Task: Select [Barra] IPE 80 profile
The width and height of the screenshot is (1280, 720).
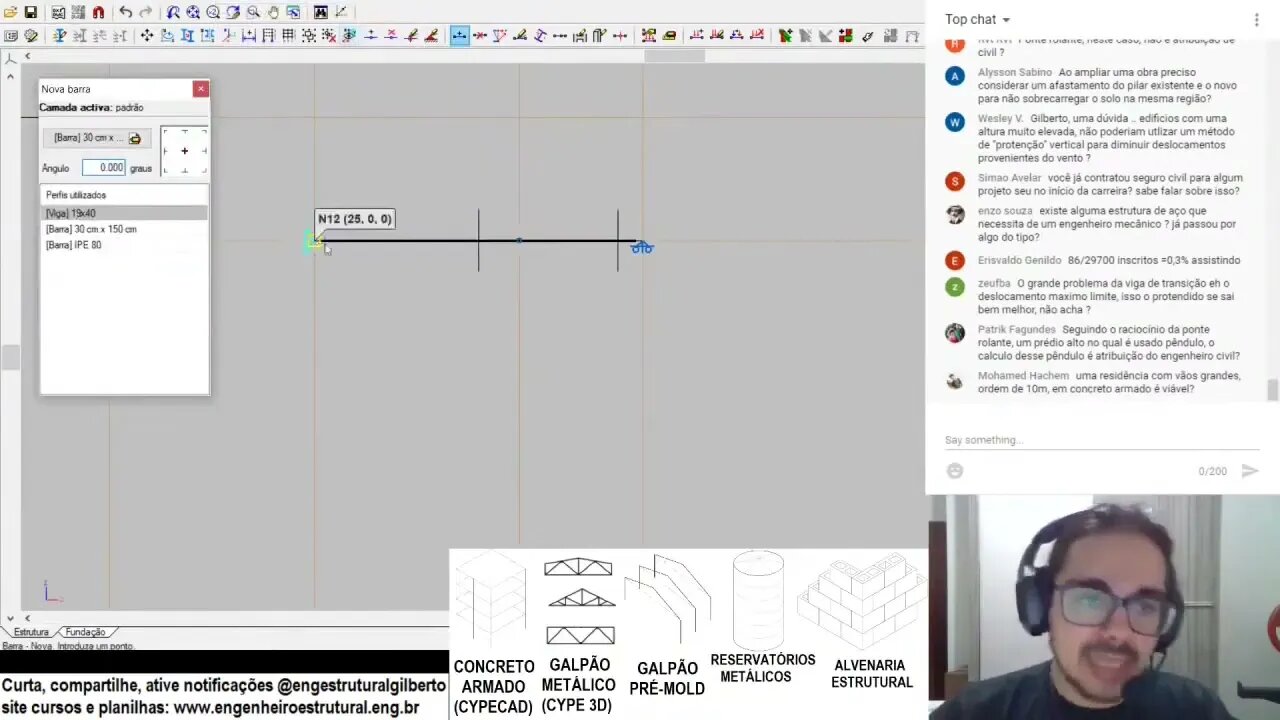Action: pos(124,245)
